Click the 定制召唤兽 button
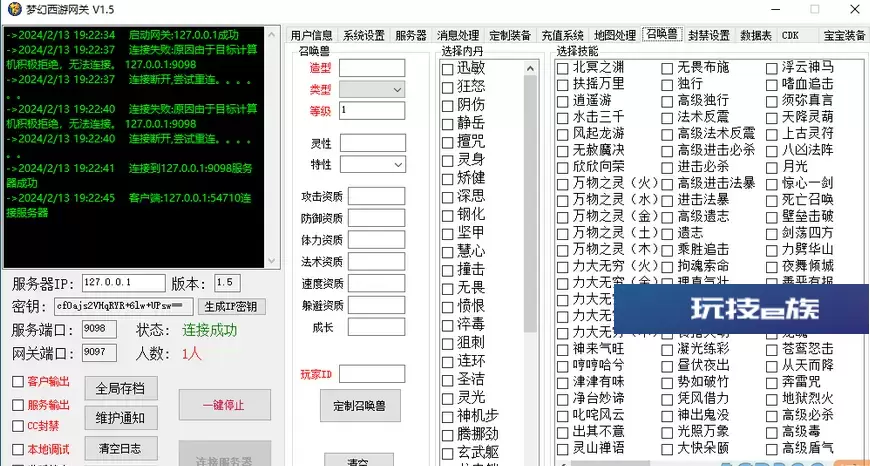 360,406
